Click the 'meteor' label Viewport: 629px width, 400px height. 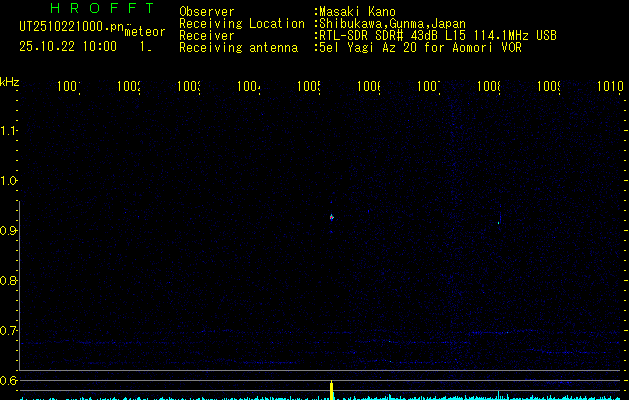[145, 32]
